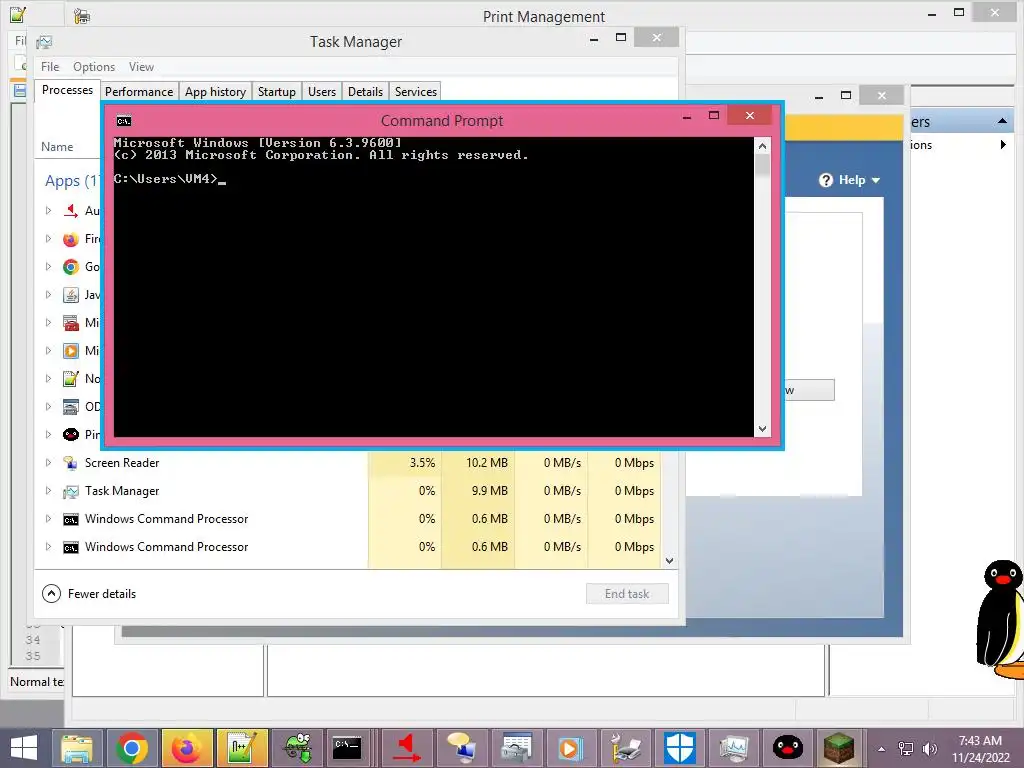
Task: Expand the Pingu process row
Action: click(x=48, y=434)
